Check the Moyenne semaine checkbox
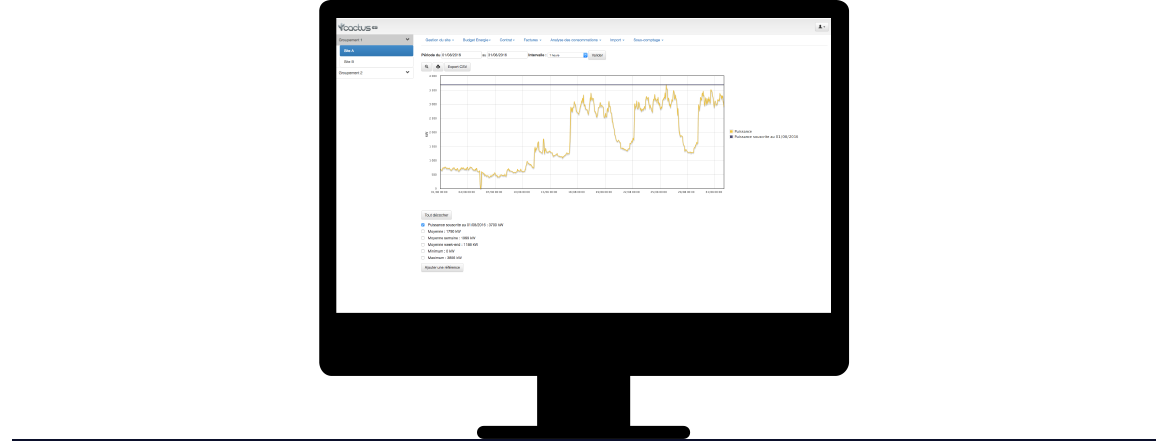The height and width of the screenshot is (441, 1170). click(x=423, y=238)
